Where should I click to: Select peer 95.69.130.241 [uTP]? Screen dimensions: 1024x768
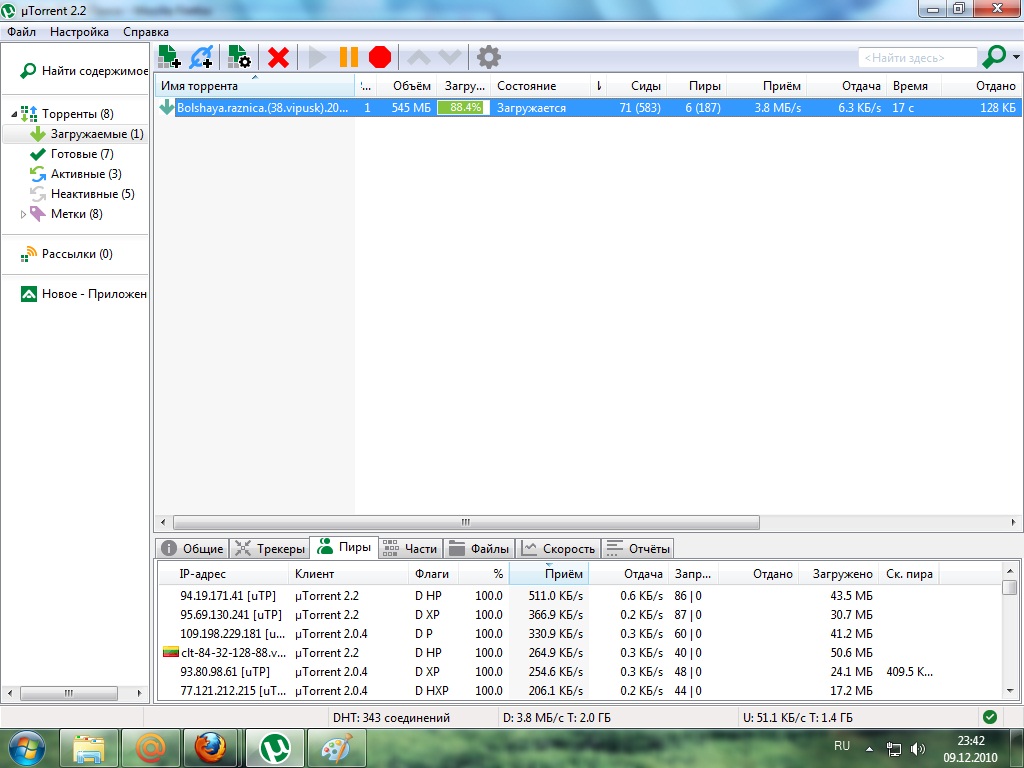click(x=580, y=615)
